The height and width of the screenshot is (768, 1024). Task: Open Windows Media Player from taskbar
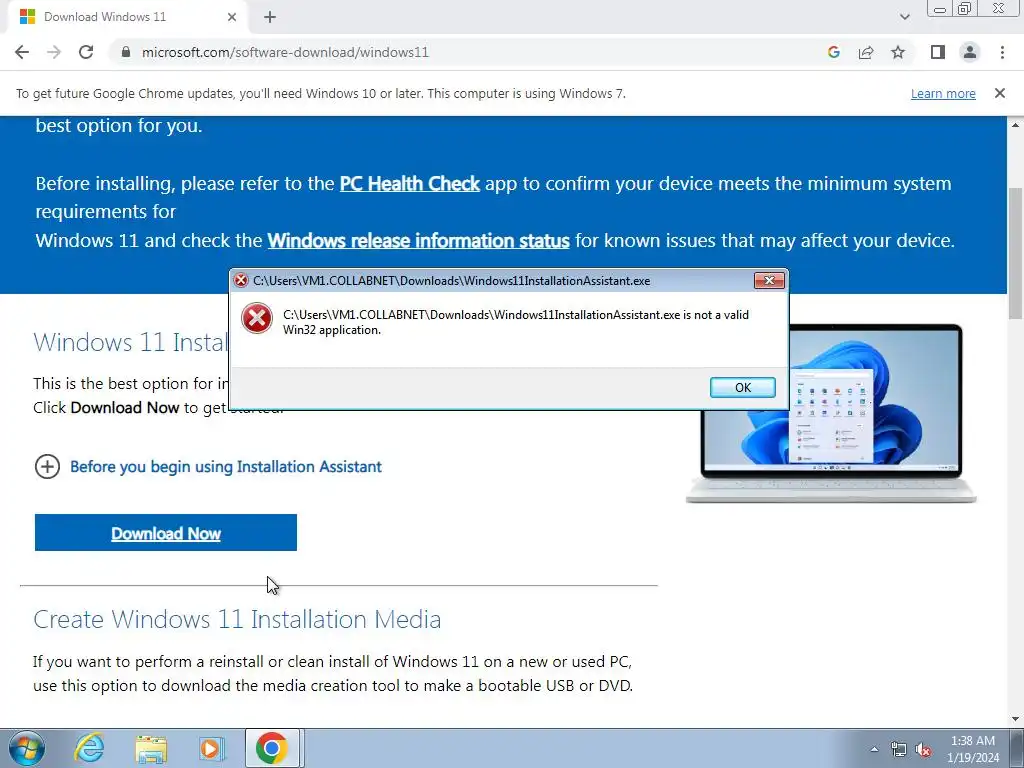tap(212, 748)
